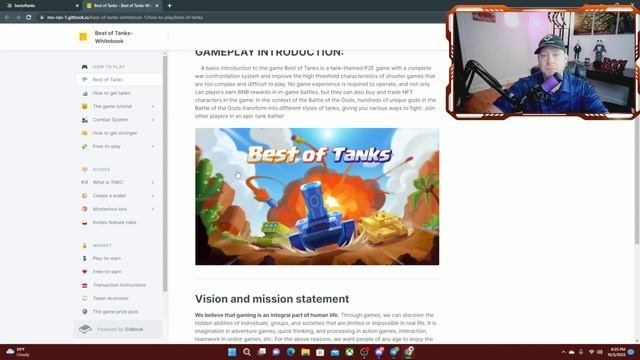Click the Best of Tanks banner image
Image resolution: width=640 pixels, height=360 pixels.
pyautogui.click(x=317, y=196)
